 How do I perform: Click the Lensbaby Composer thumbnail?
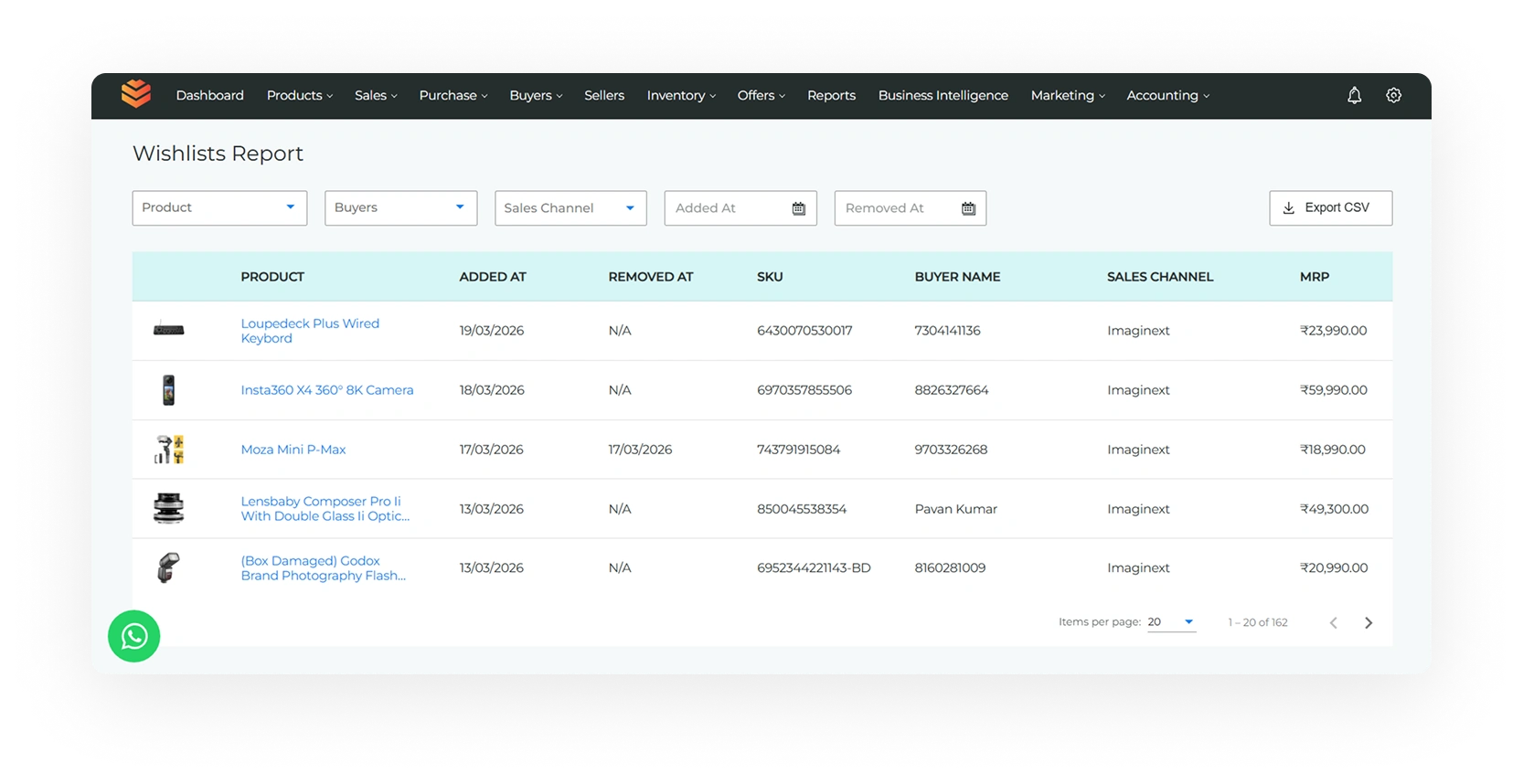[x=169, y=508]
